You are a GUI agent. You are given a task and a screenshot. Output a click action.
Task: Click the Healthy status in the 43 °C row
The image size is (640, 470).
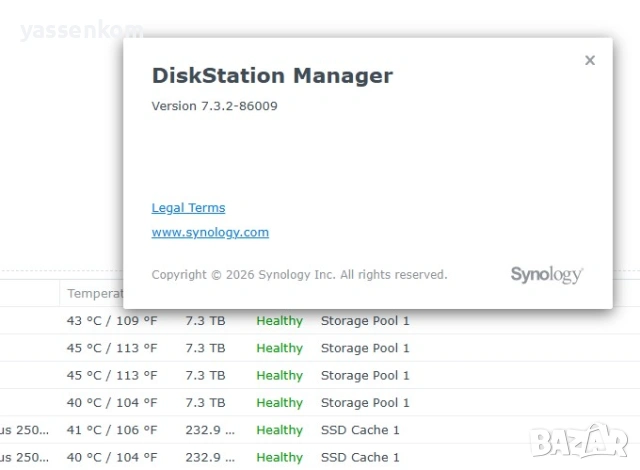click(280, 321)
